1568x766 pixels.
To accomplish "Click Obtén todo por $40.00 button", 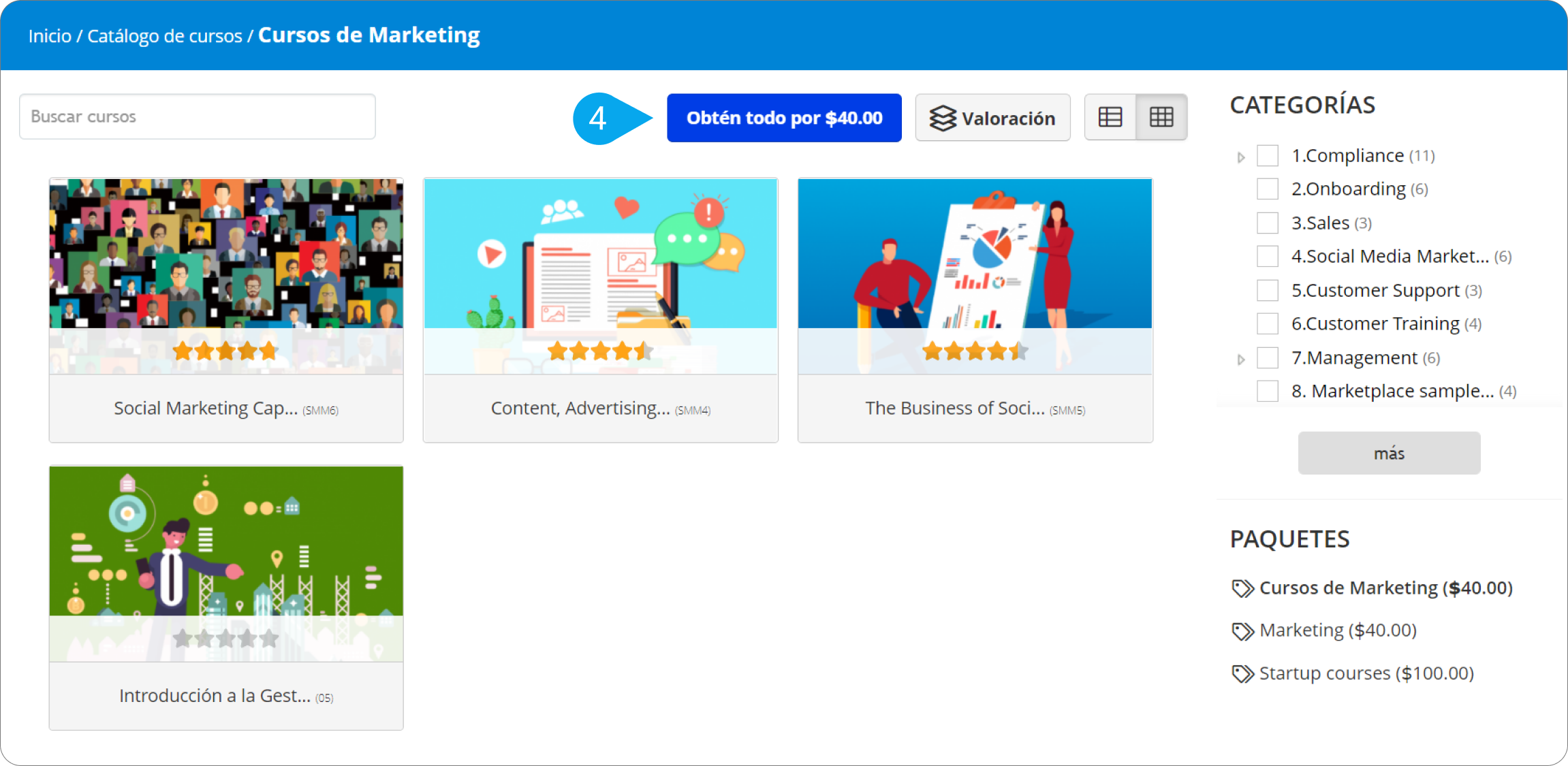I will tap(784, 118).
